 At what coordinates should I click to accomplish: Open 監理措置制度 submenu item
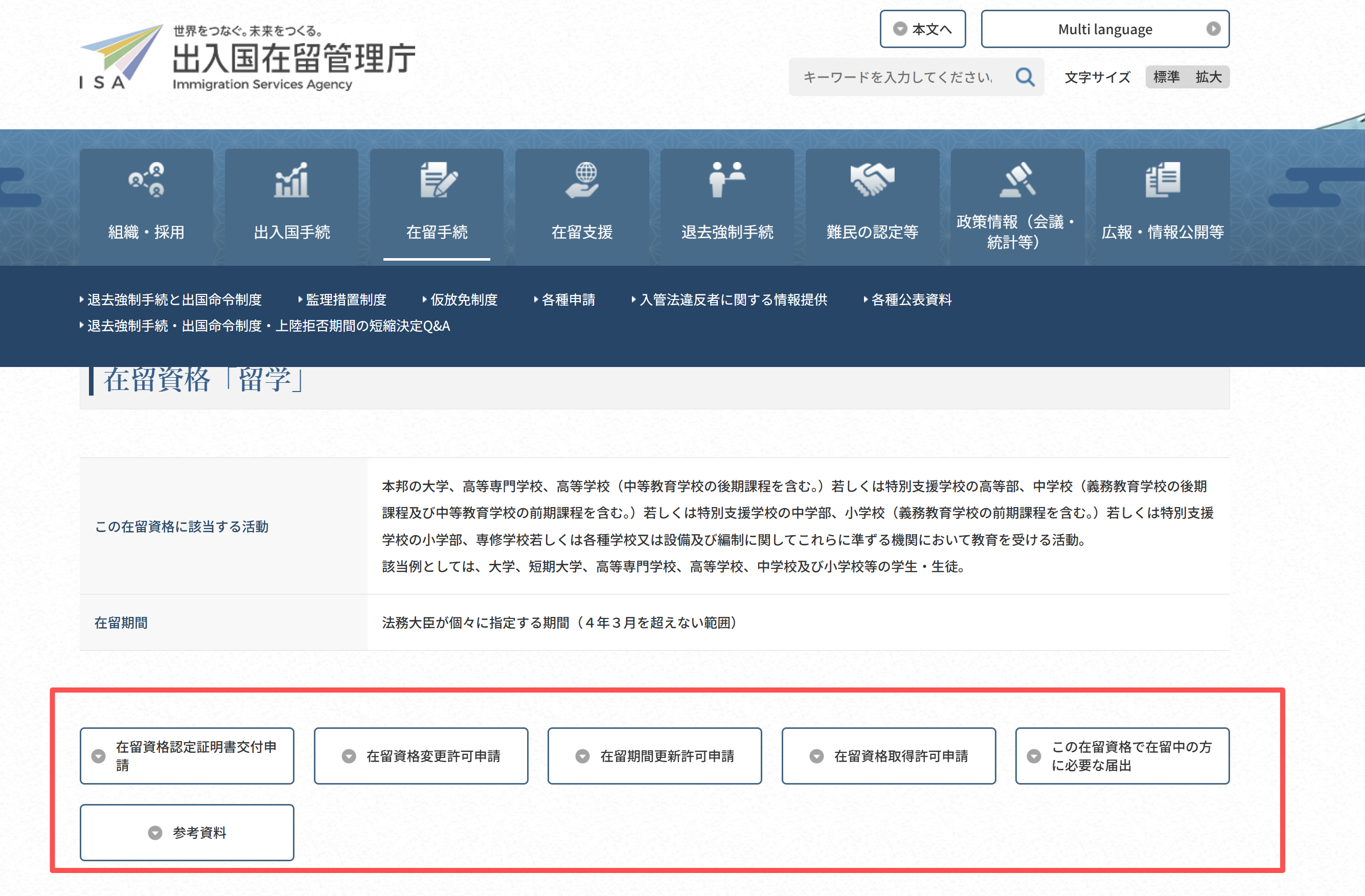pyautogui.click(x=345, y=300)
